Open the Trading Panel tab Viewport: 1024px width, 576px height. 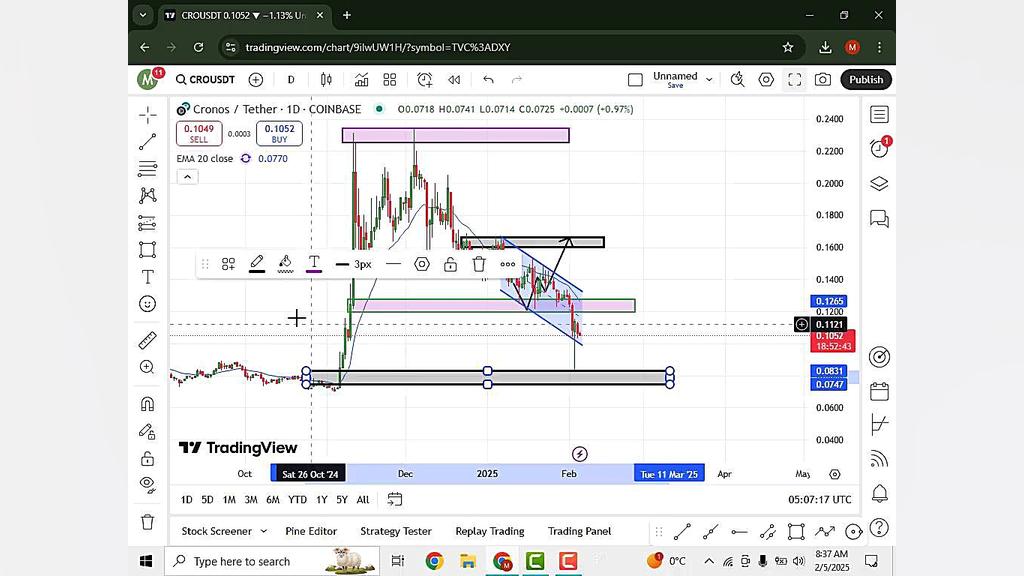pyautogui.click(x=579, y=532)
